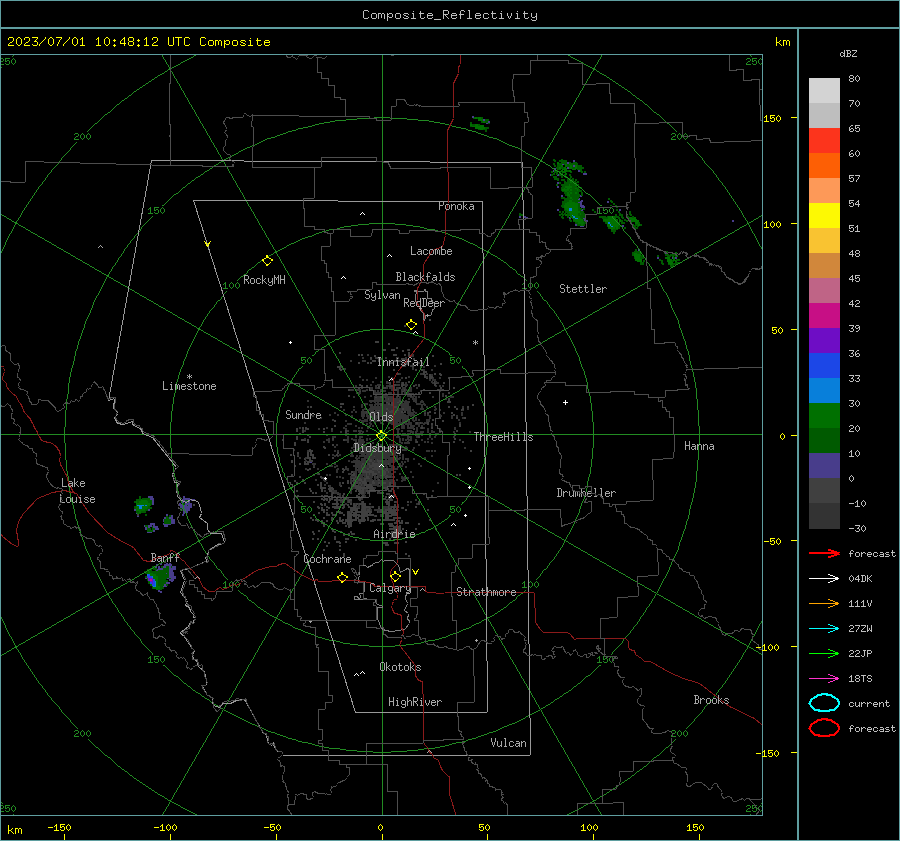
Task: Click the RedDeer city label
Action: pyautogui.click(x=424, y=303)
